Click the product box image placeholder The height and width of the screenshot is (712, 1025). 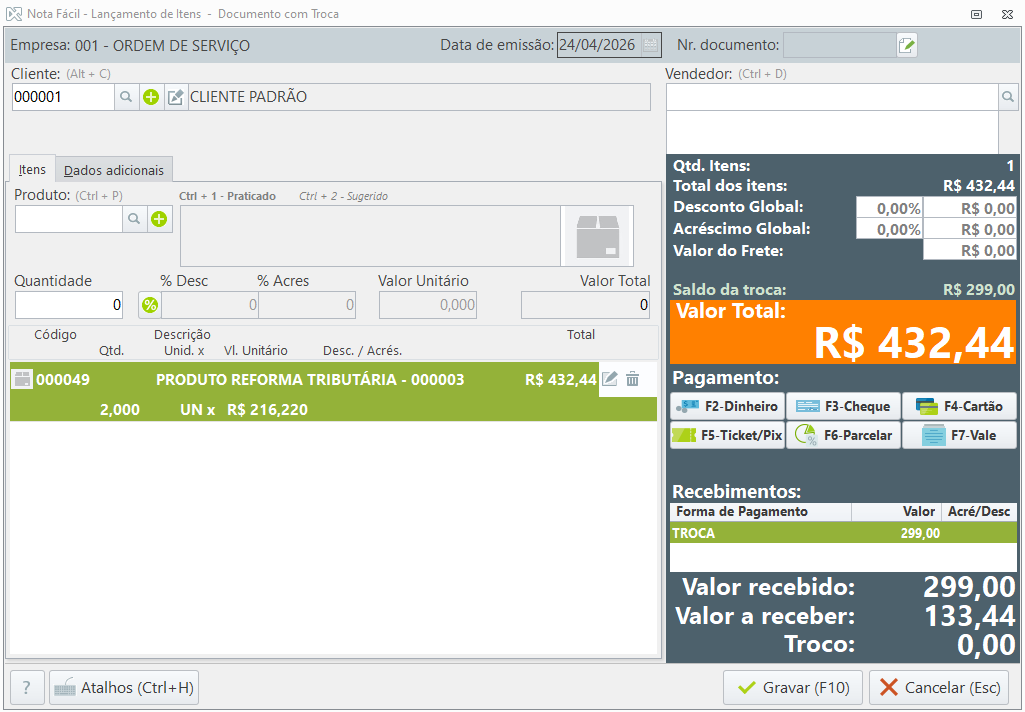pyautogui.click(x=597, y=236)
